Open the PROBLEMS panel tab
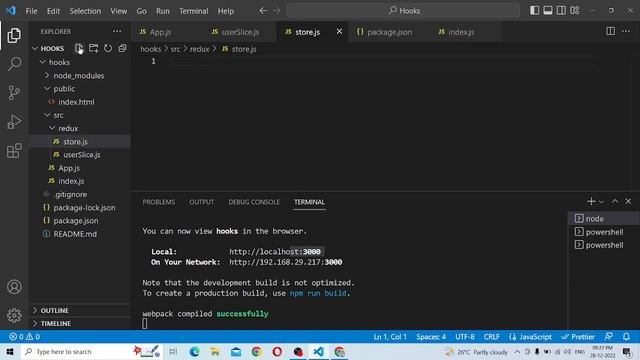640x360 pixels. click(x=159, y=202)
